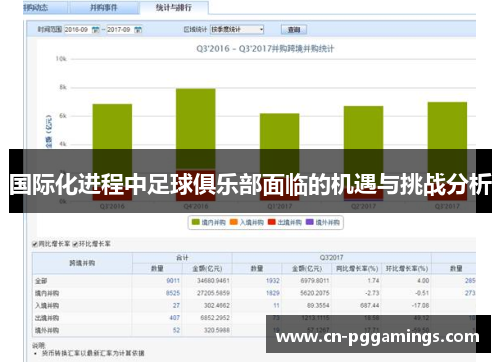Click the end date field 2017-09
Viewport: 500px width, 362px height.
coord(120,30)
